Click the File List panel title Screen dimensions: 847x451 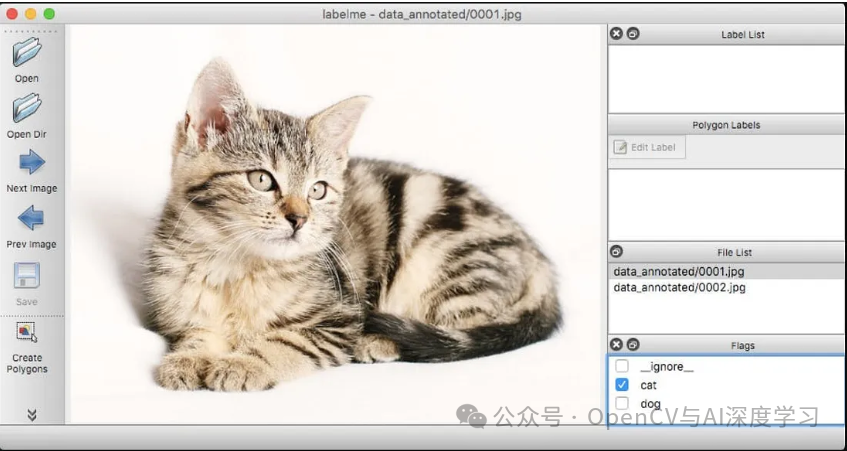735,252
